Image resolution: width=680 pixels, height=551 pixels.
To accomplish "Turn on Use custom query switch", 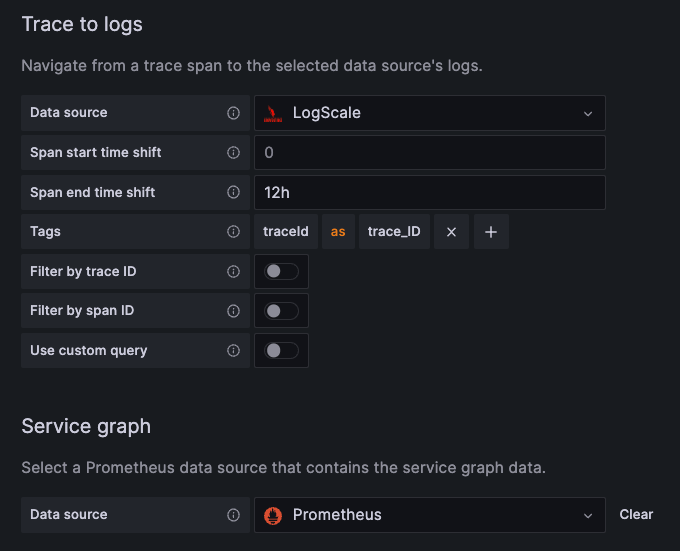I will 281,350.
